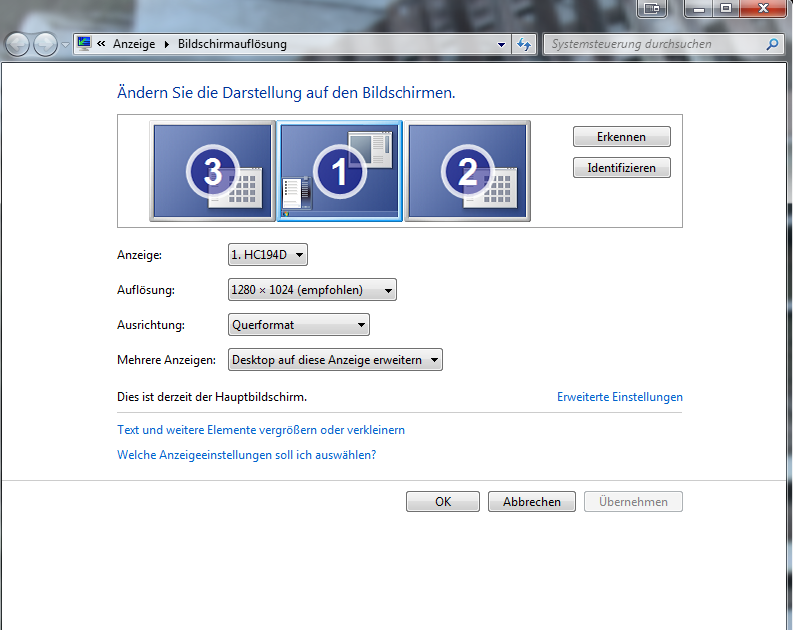This screenshot has width=793, height=630.
Task: Select monitor 3 thumbnail
Action: pyautogui.click(x=212, y=171)
